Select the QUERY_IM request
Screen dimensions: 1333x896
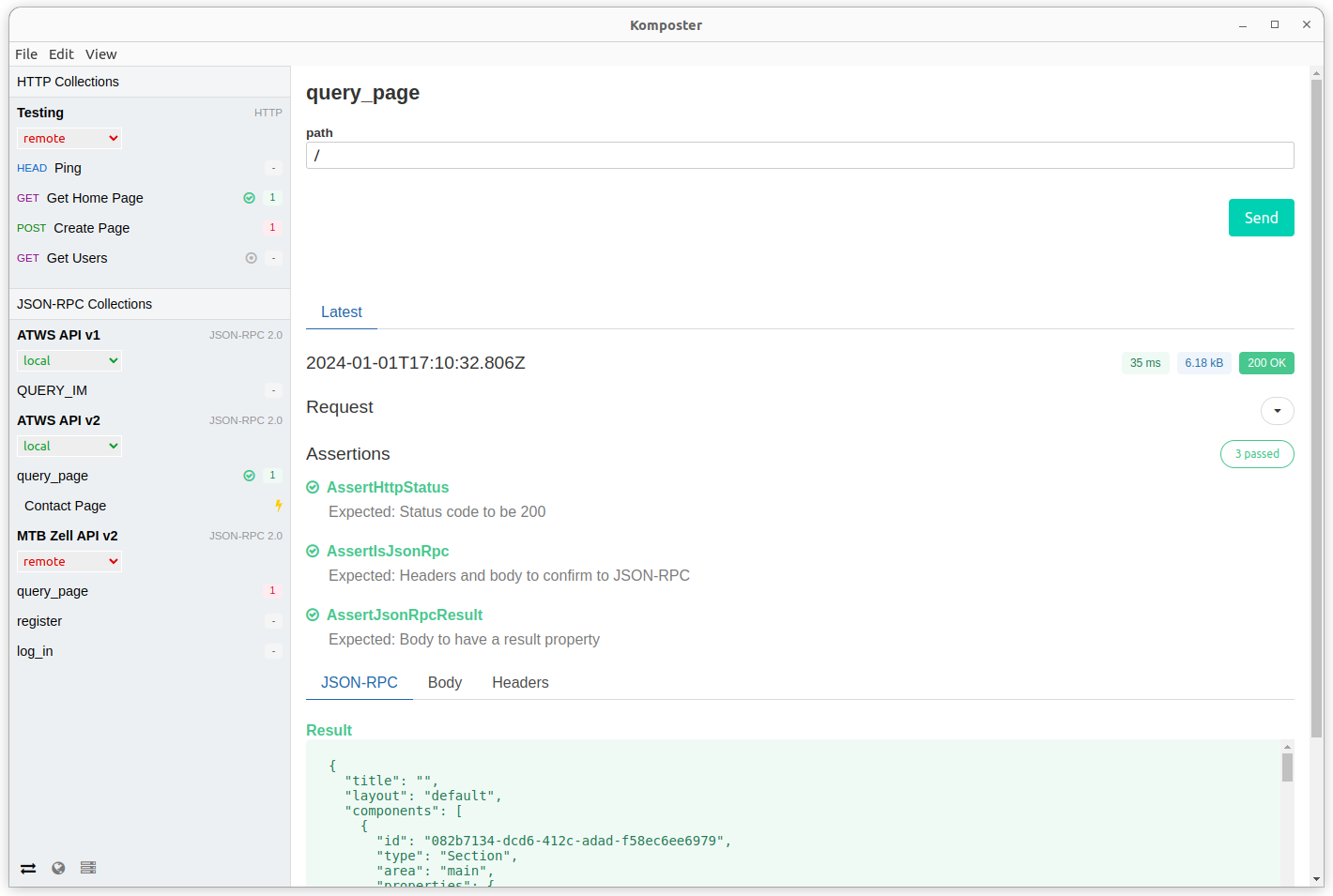pyautogui.click(x=149, y=390)
